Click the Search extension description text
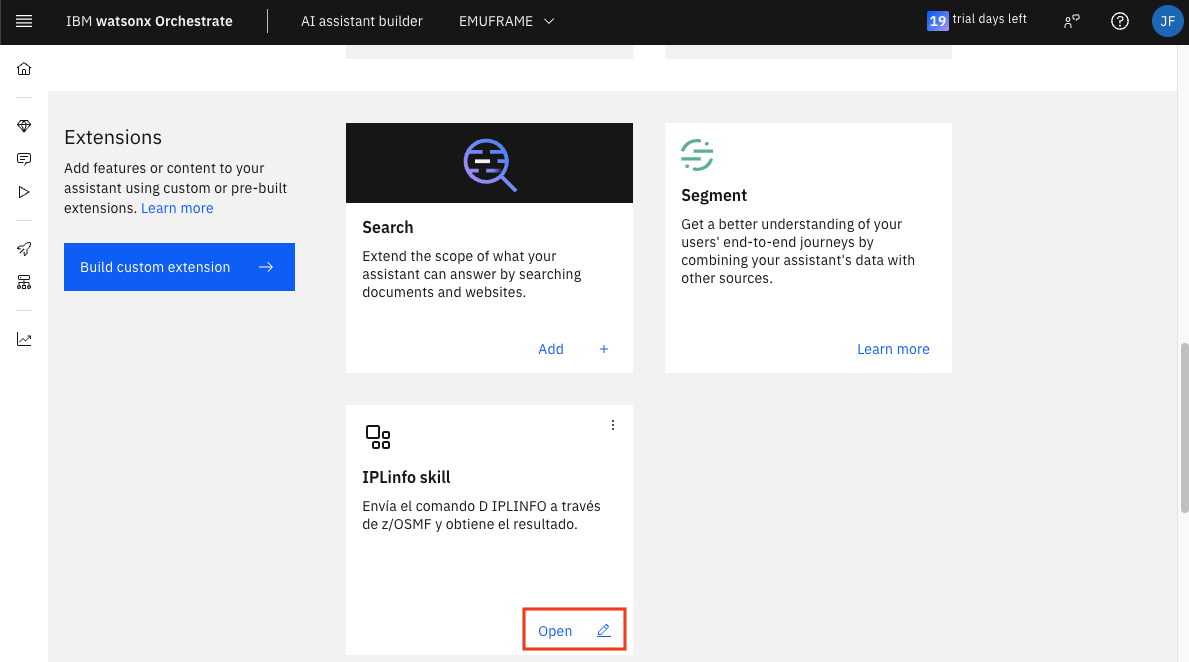Image resolution: width=1189 pixels, height=662 pixels. [472, 275]
